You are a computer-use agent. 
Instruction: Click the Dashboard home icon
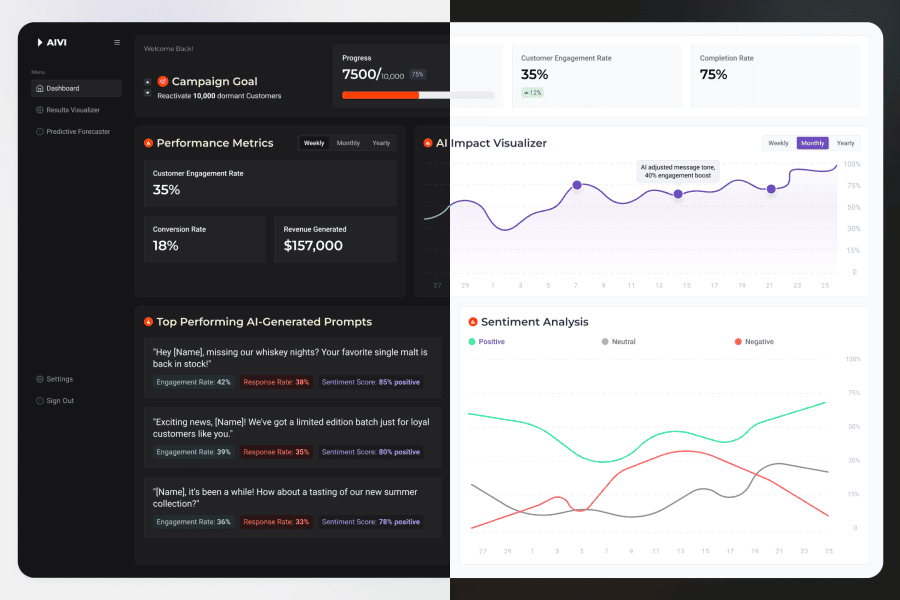tap(40, 88)
